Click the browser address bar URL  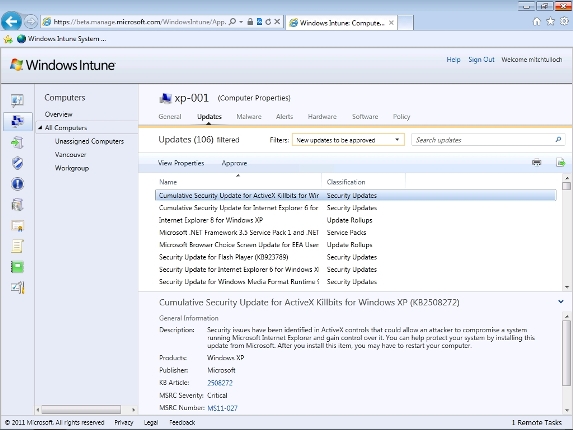click(140, 22)
